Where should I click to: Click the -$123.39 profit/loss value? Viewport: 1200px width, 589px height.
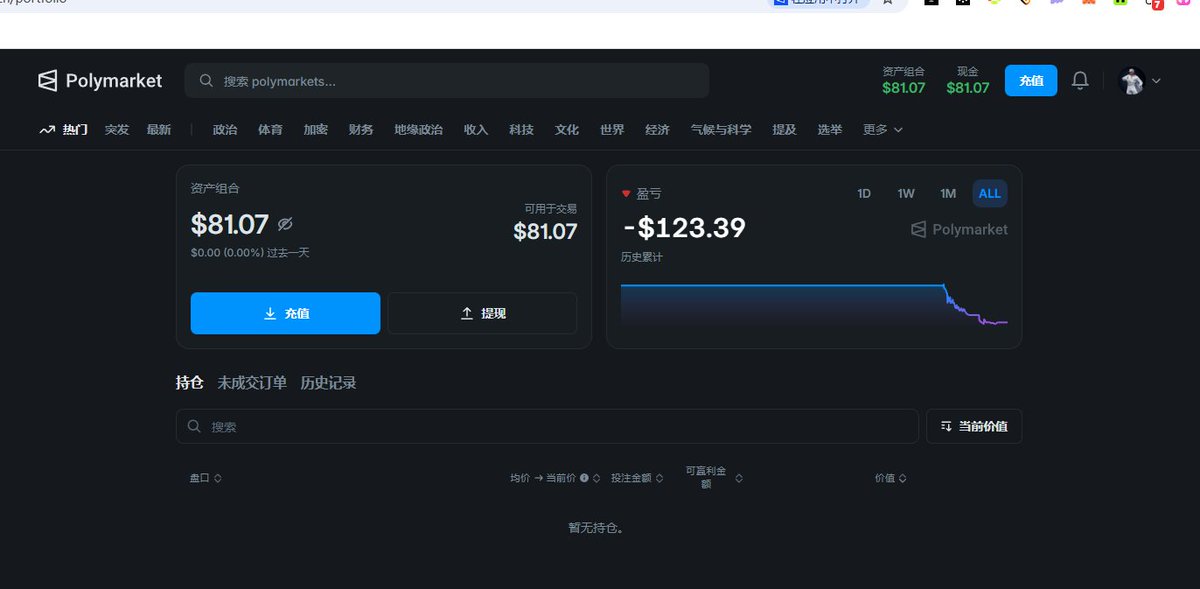[684, 228]
